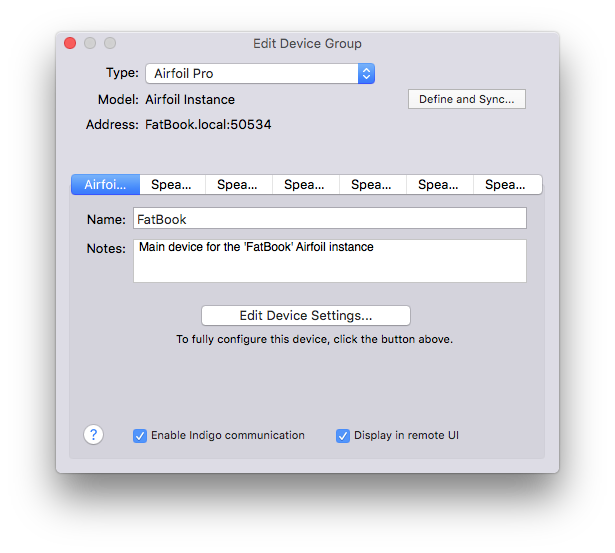Close the Edit Device Group window
Image resolution: width=615 pixels, height=553 pixels.
[70, 43]
